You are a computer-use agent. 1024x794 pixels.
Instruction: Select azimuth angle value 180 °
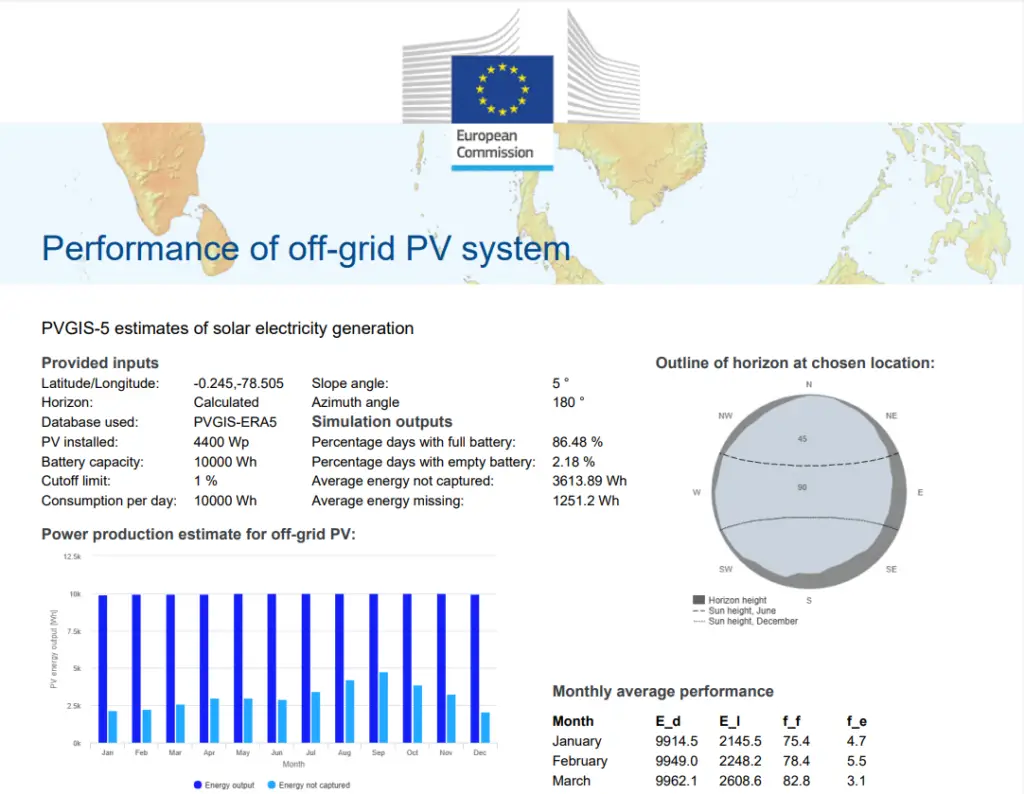[x=568, y=402]
